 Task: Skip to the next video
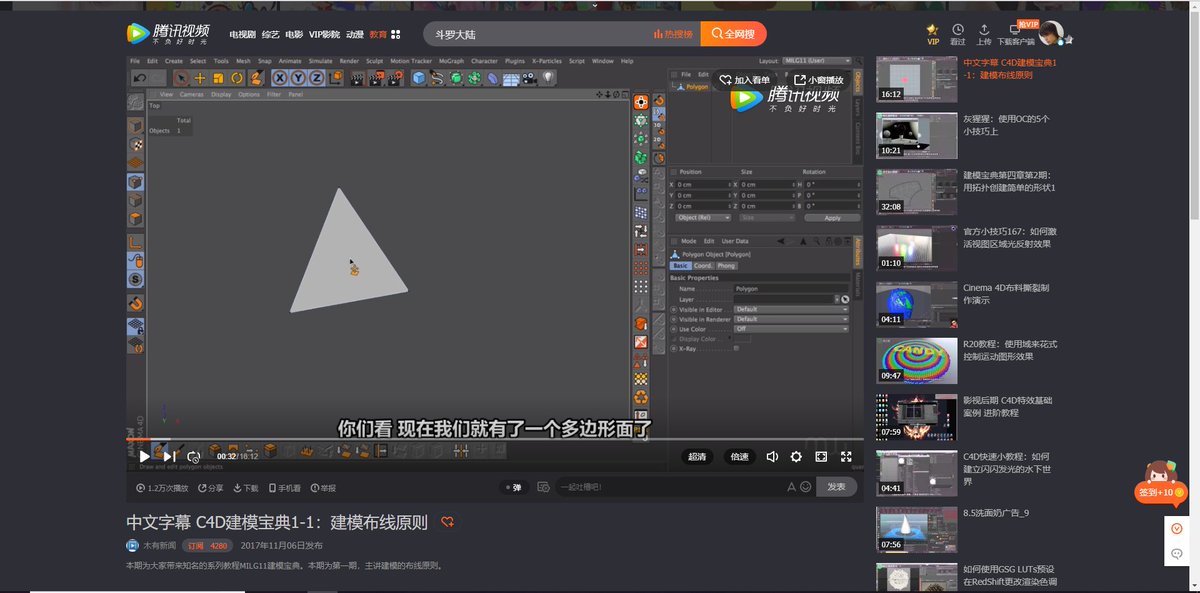coord(169,456)
